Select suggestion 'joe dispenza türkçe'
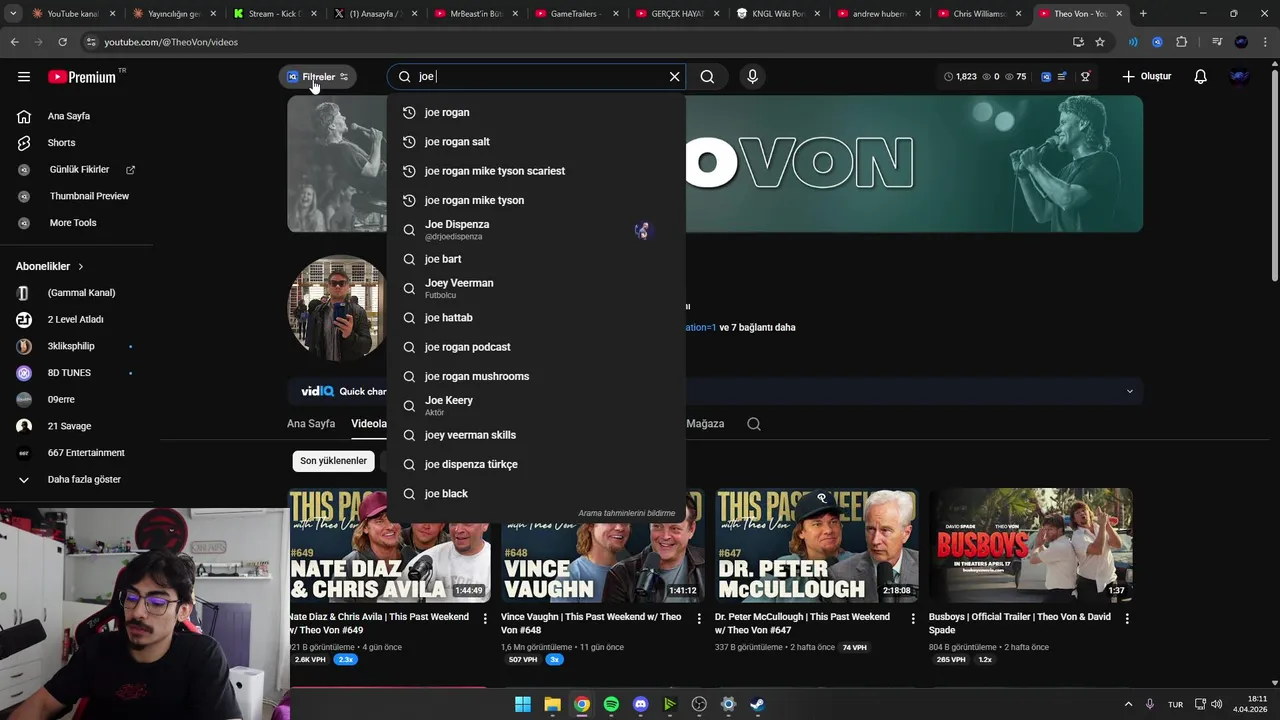This screenshot has width=1280, height=720. point(536,464)
